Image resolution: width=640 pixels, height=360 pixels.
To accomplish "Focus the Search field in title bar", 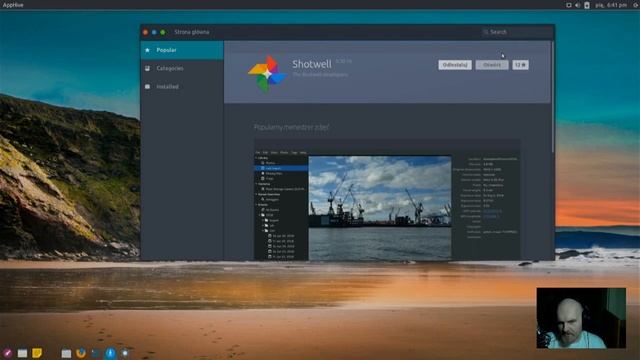I will pos(516,32).
